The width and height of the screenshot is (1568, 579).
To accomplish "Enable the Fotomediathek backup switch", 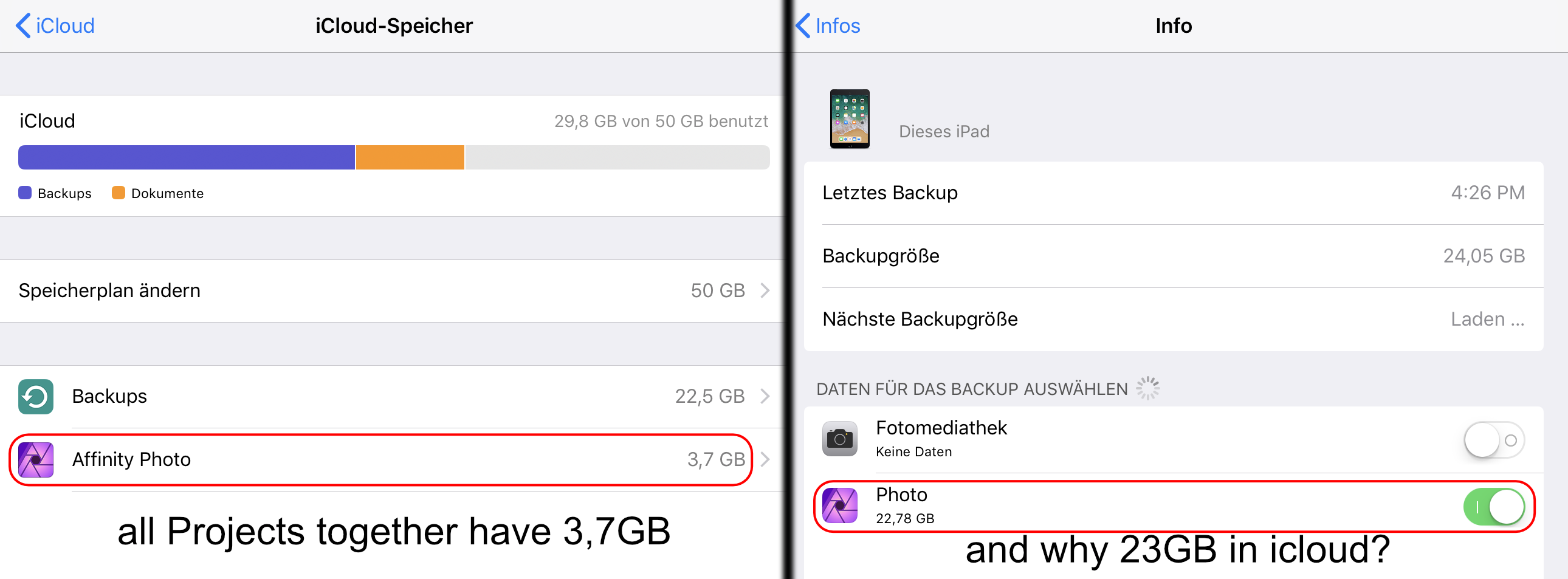I will [1494, 440].
